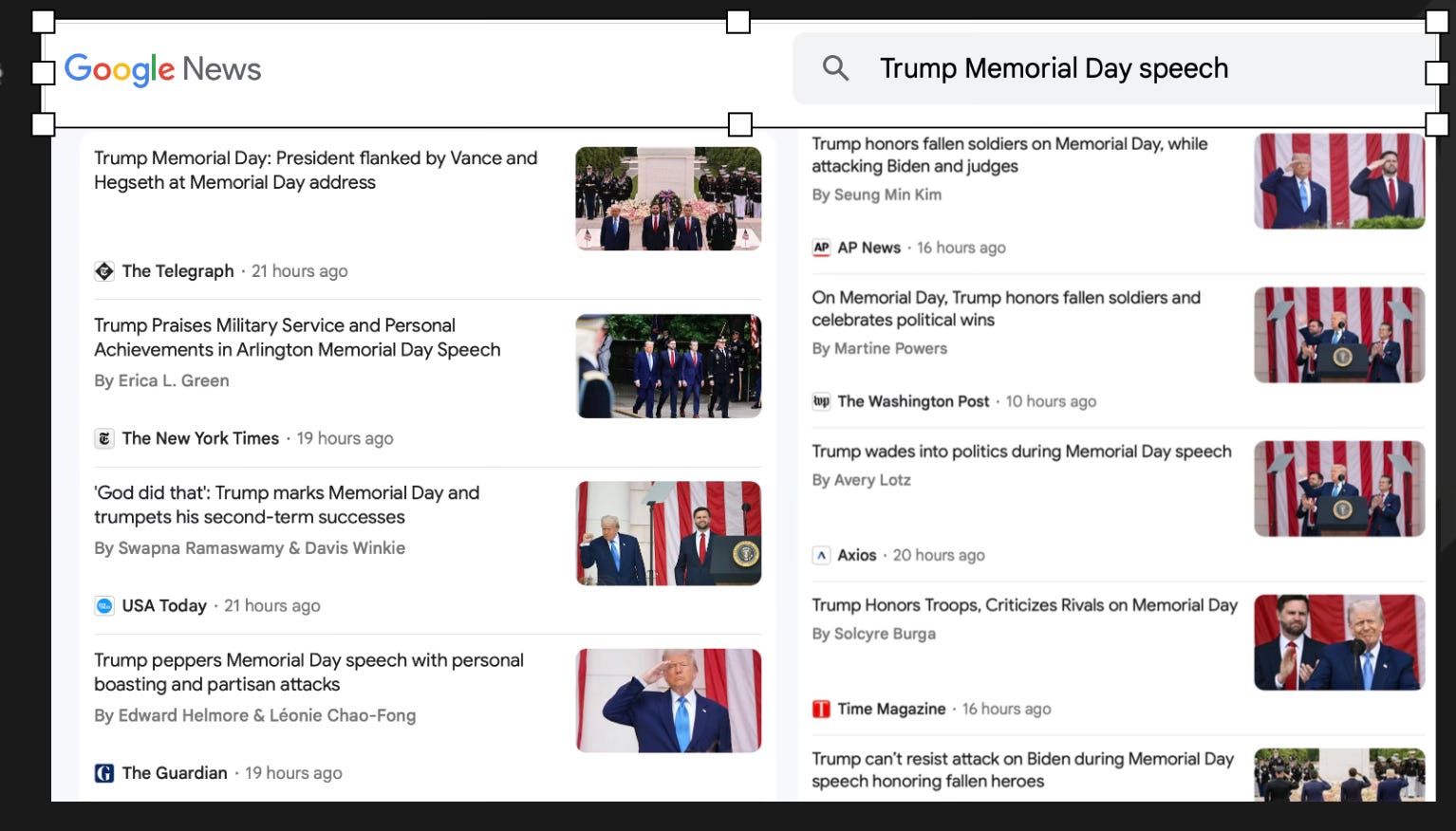Click the USA Today source icon
Image resolution: width=1456 pixels, height=831 pixels.
click(104, 605)
